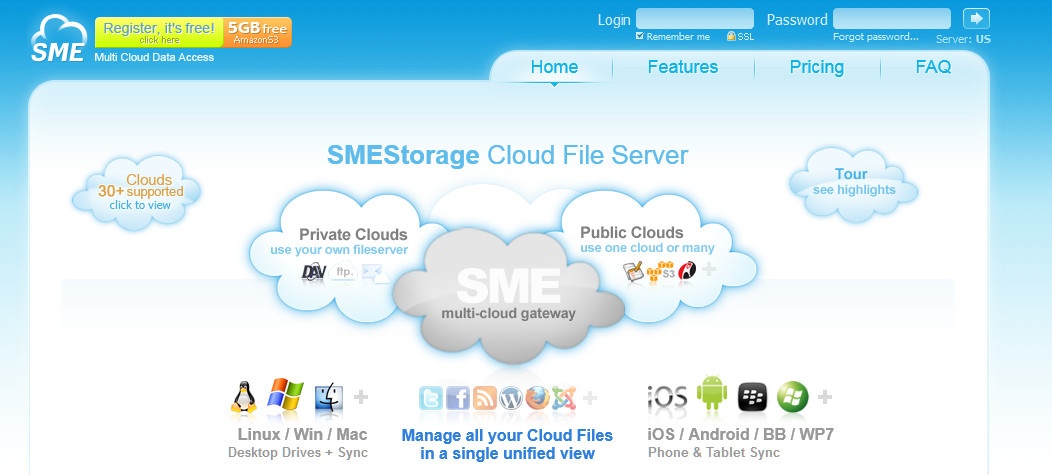Click SMEStorage Cloud File Server heading

click(507, 155)
